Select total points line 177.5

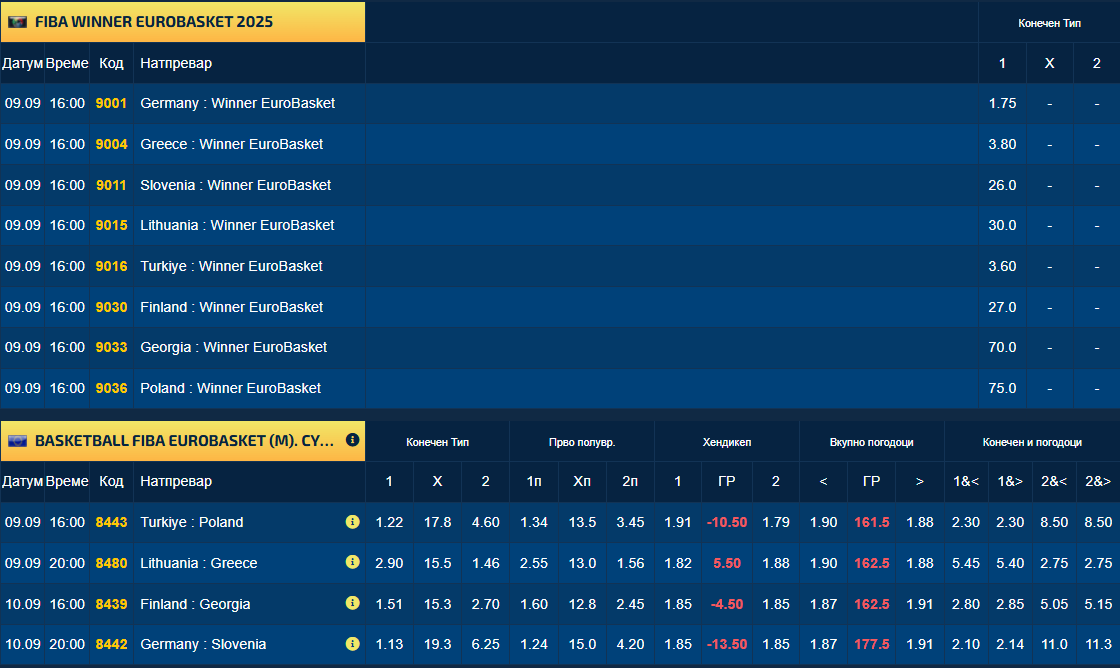click(x=871, y=644)
